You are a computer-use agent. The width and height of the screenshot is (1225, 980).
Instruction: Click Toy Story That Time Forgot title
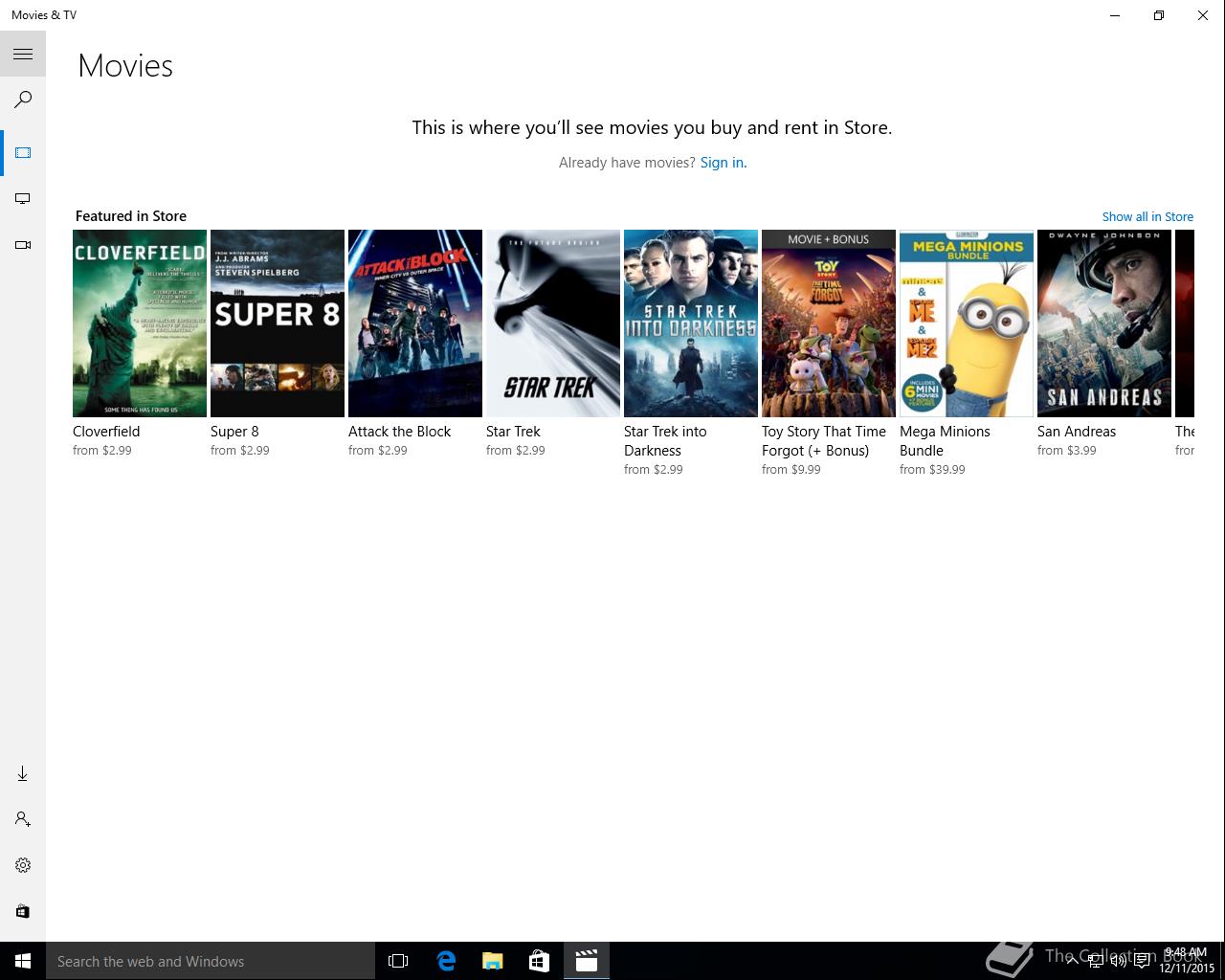point(824,441)
